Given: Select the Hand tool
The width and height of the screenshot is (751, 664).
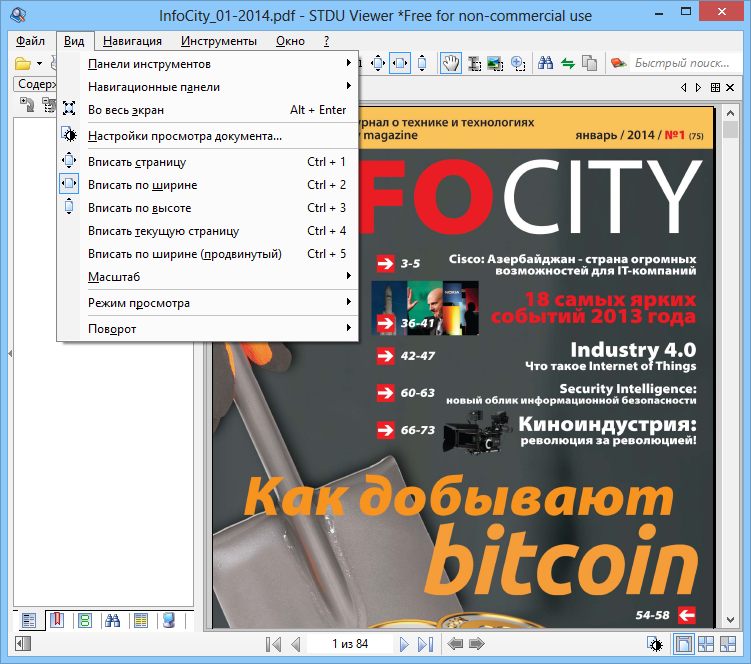Looking at the screenshot, I should point(451,63).
